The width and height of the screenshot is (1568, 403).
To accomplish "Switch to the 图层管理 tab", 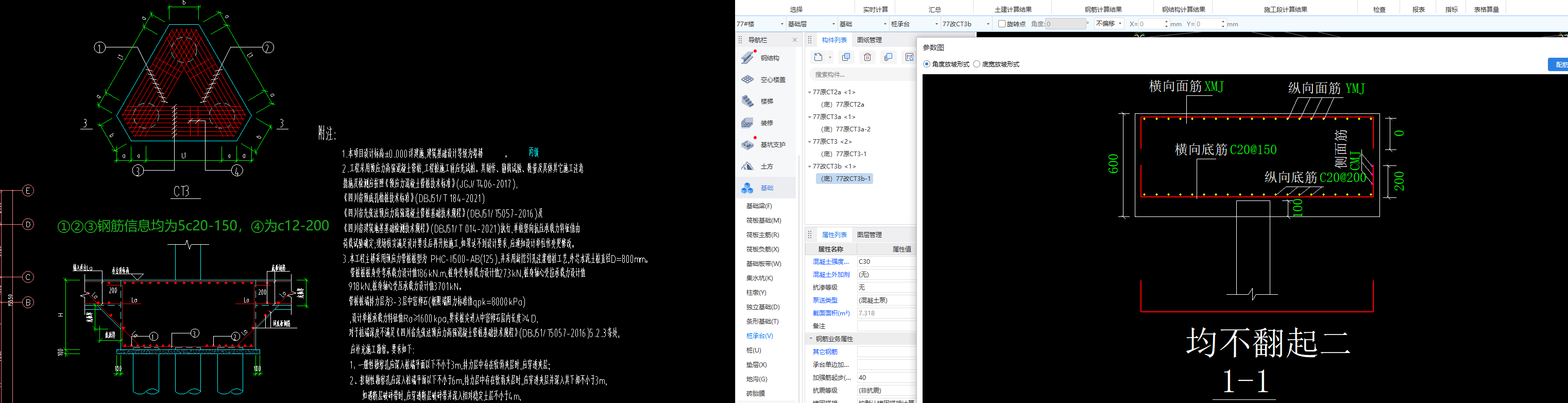I will pos(869,235).
